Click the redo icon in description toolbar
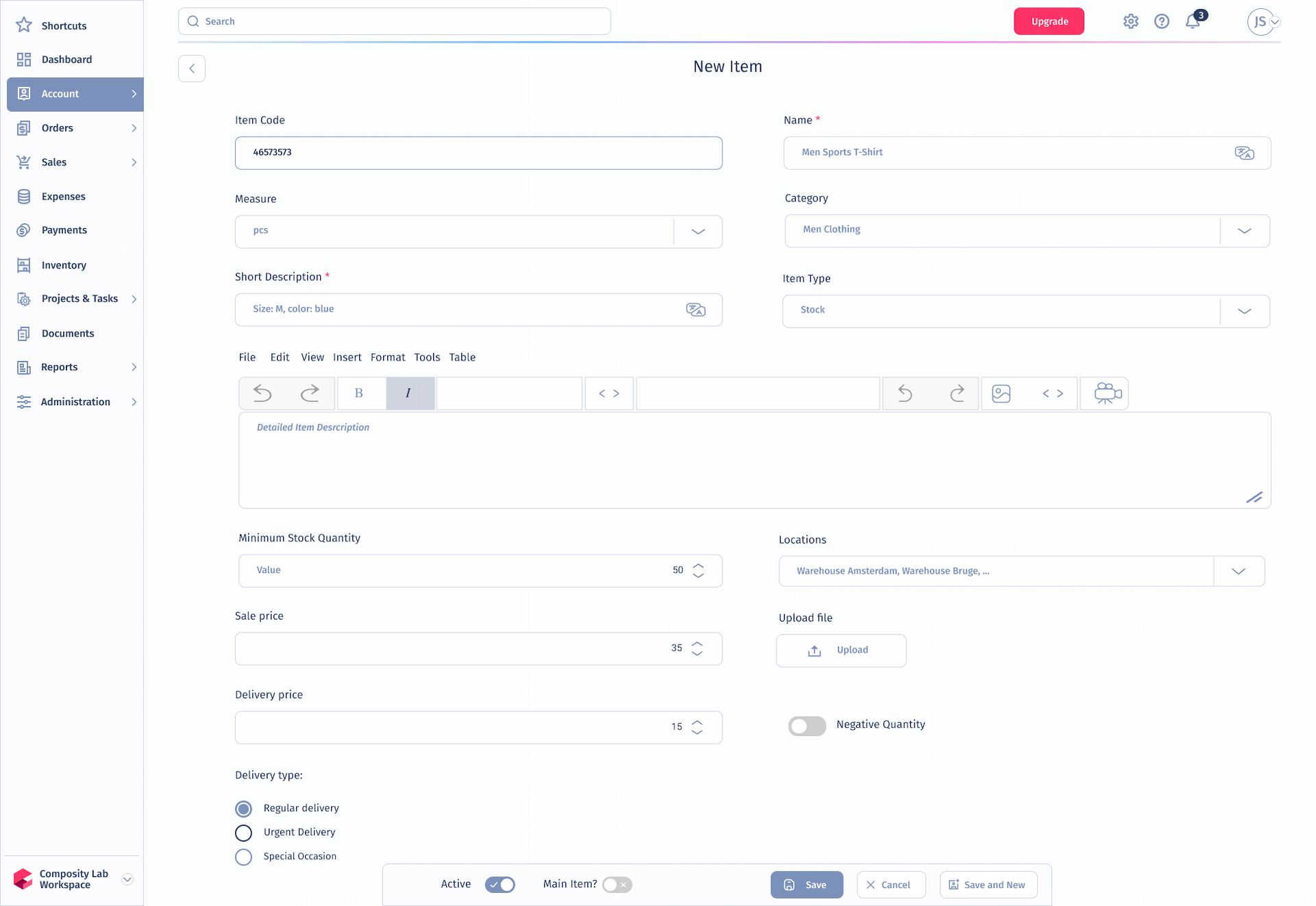The image size is (1316, 906). pos(310,392)
